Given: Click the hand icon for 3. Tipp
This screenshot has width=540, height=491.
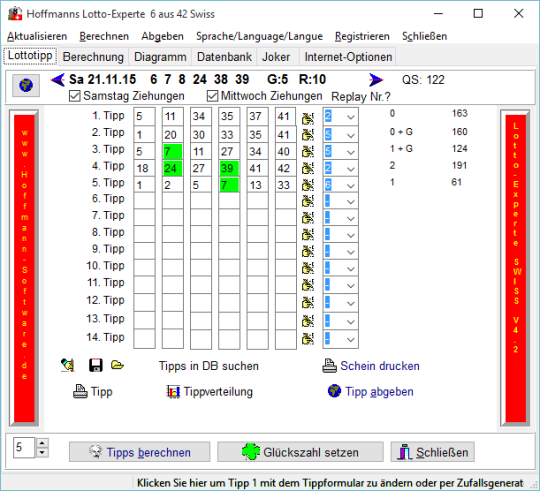Looking at the screenshot, I should [x=308, y=151].
